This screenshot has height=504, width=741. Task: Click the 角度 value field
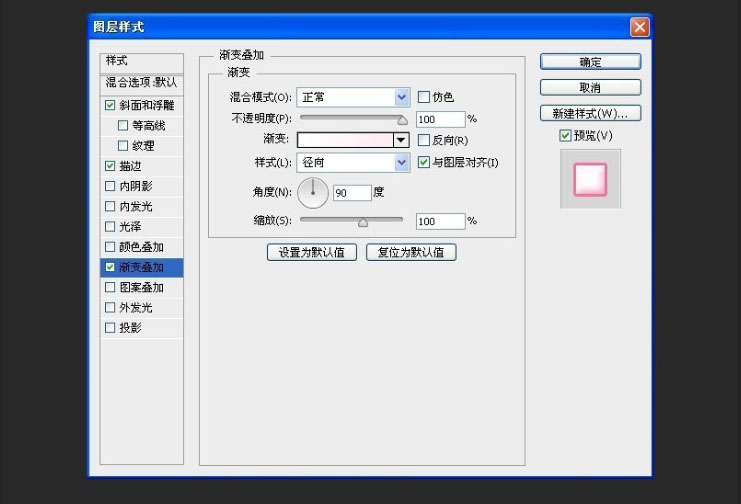click(352, 193)
